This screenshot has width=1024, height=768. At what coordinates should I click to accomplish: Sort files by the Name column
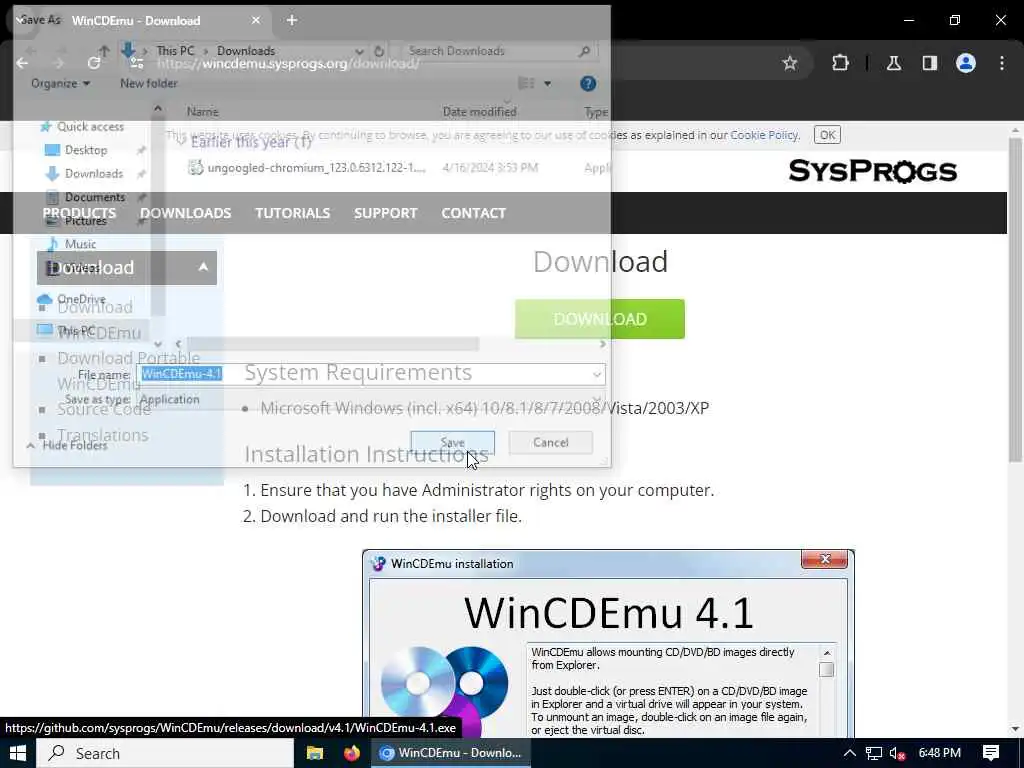[x=202, y=112]
